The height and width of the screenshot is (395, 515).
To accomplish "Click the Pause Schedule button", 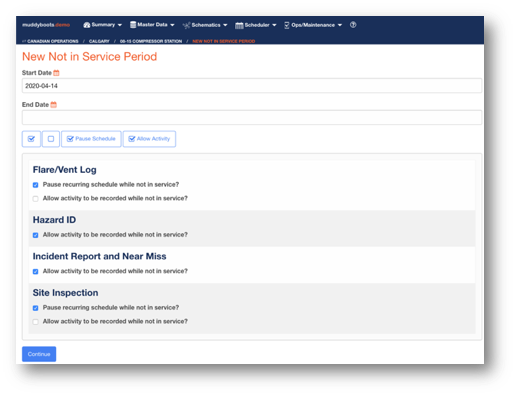I will [91, 139].
